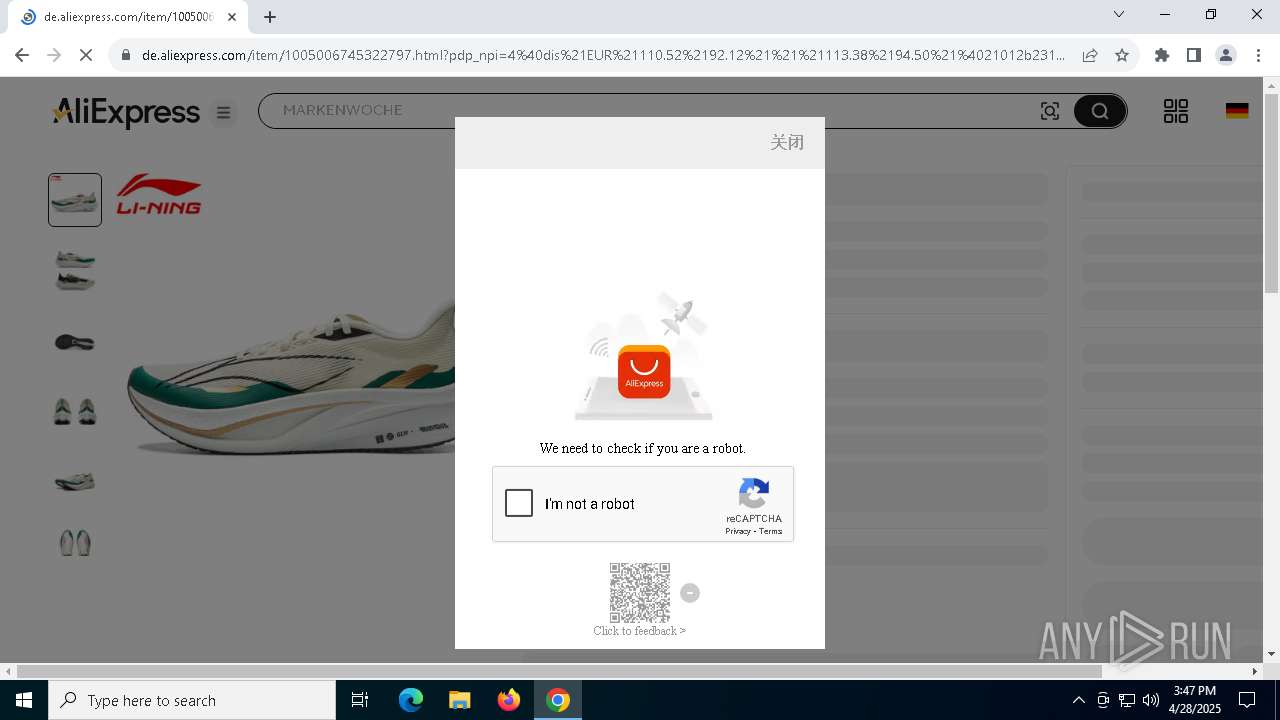Open the German flag language selector
The width and height of the screenshot is (1280, 720).
(1237, 111)
